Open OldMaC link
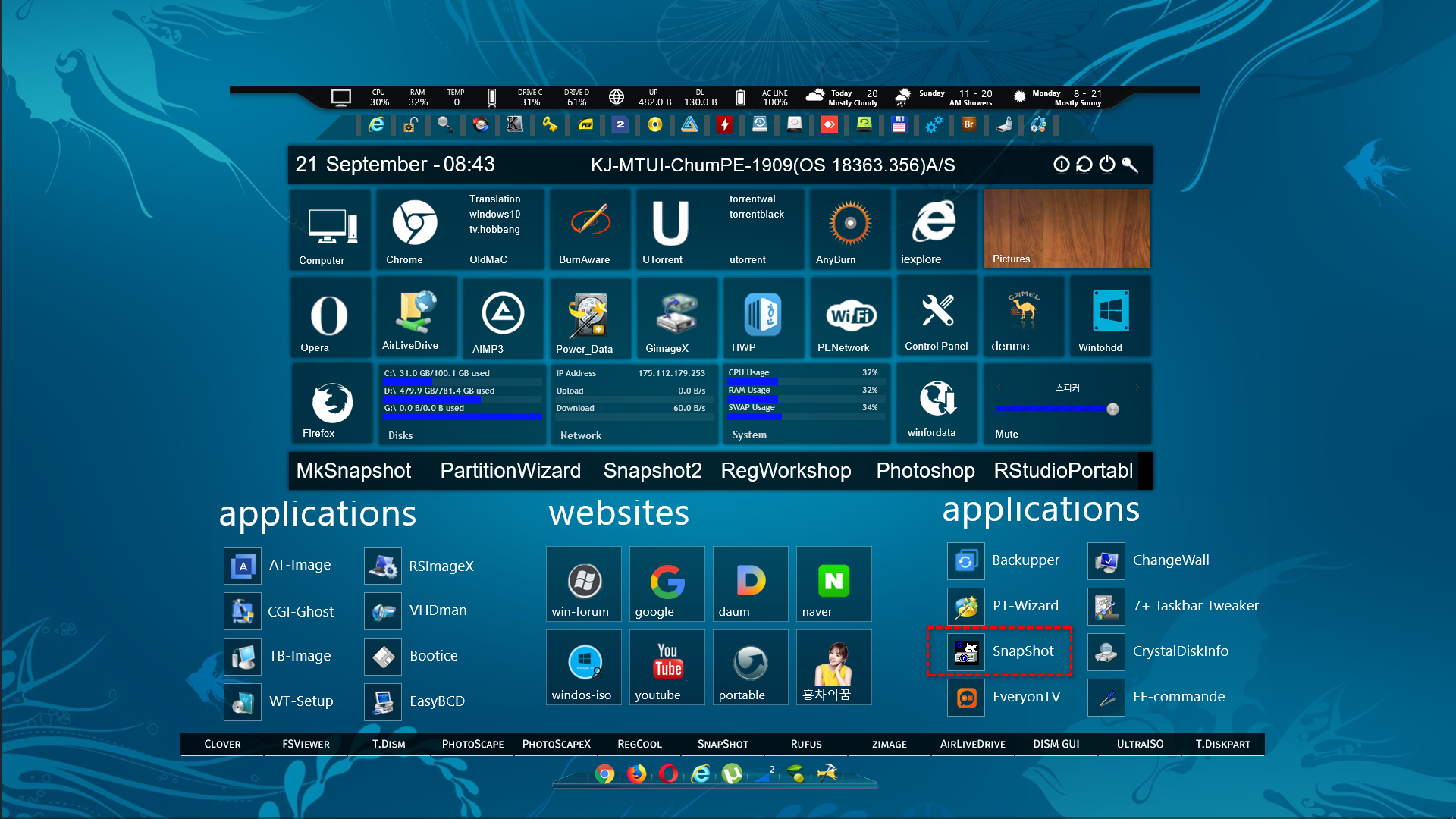The width and height of the screenshot is (1456, 819). pyautogui.click(x=488, y=259)
